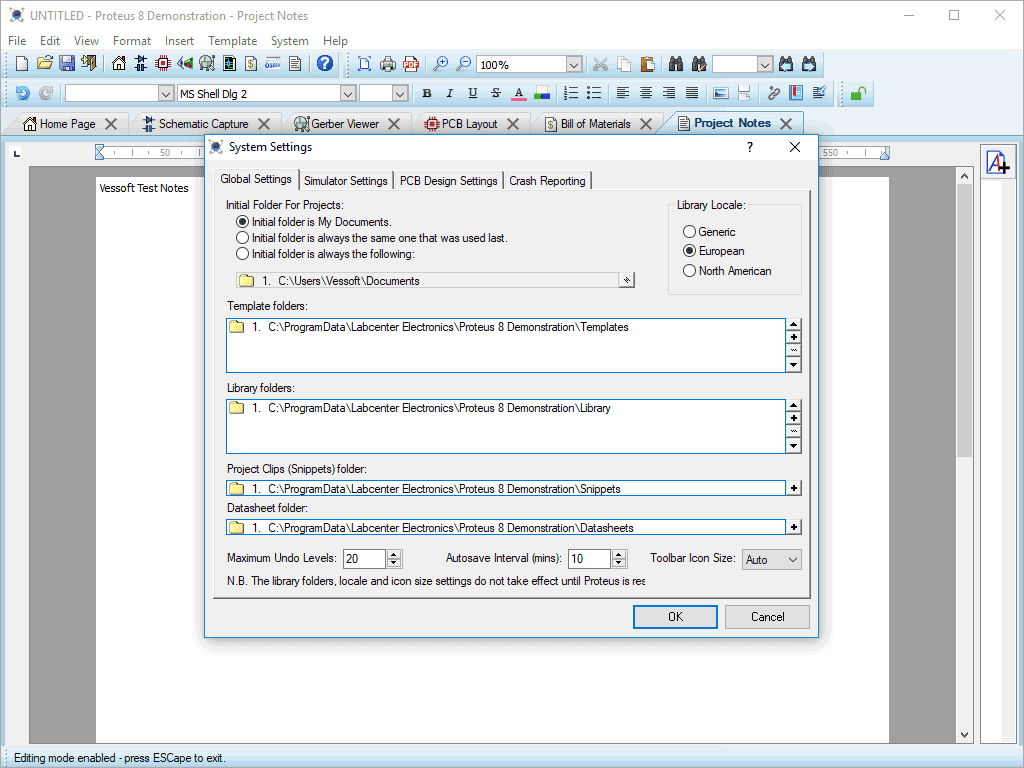Screen dimensions: 1024x768
Task: Open the font name MS Shell Dlg 2 dropdown
Action: [347, 93]
